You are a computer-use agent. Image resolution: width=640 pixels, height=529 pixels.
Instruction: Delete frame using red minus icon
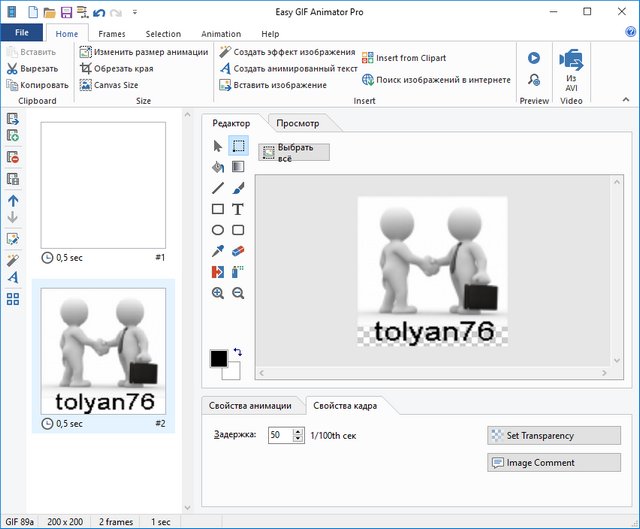tap(13, 157)
